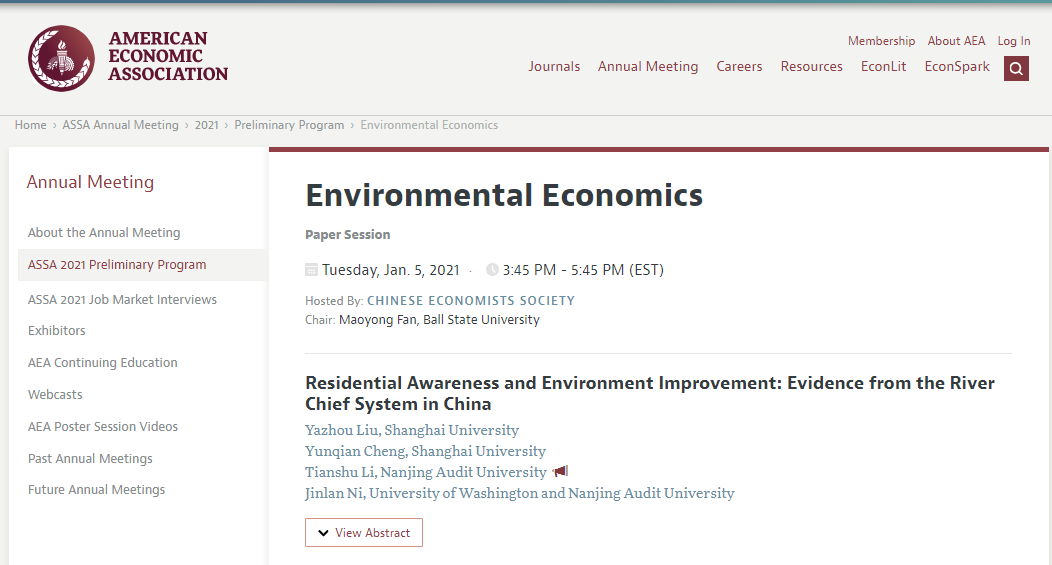Open the Membership link

(882, 41)
